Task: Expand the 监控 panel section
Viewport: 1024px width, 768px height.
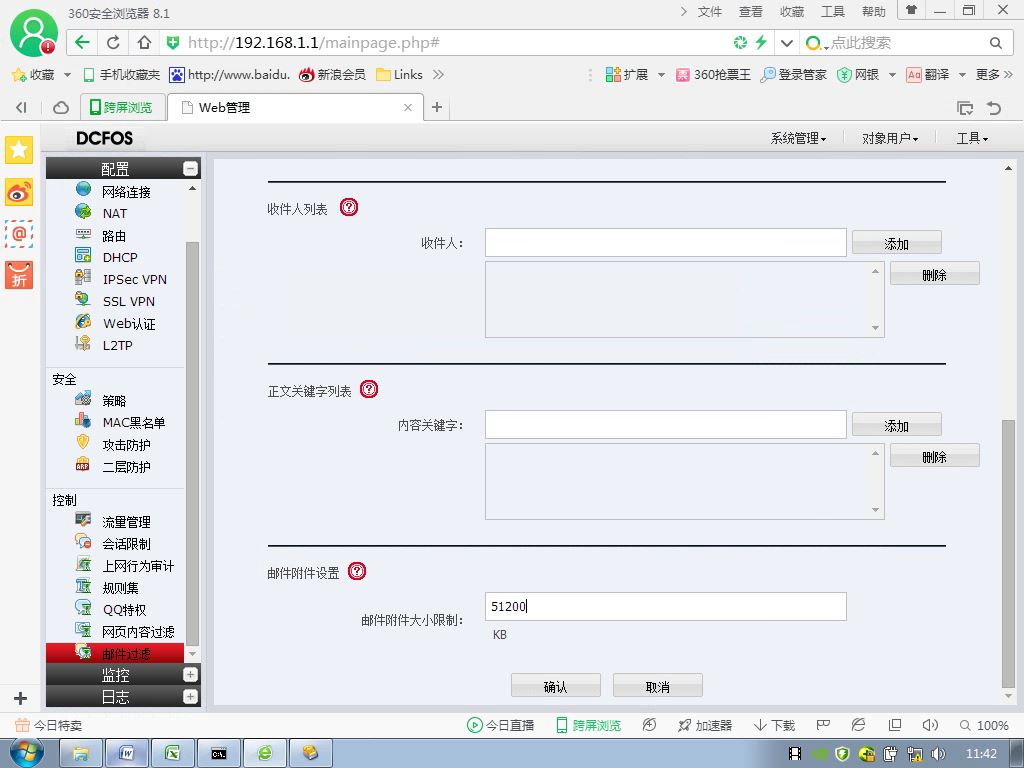Action: pos(190,675)
